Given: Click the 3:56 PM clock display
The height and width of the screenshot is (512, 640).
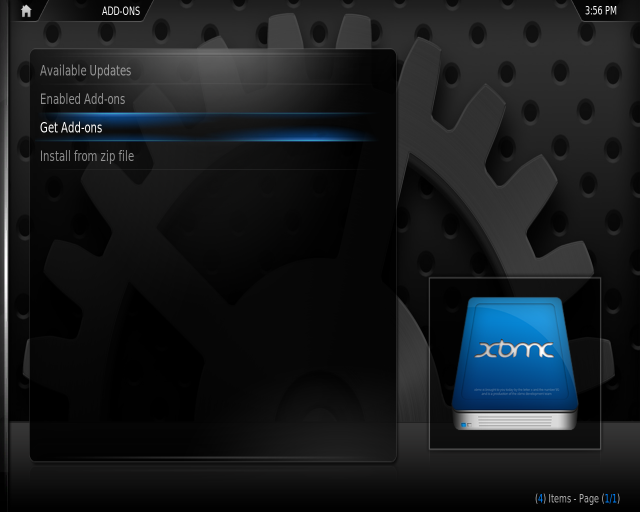Looking at the screenshot, I should coord(600,11).
